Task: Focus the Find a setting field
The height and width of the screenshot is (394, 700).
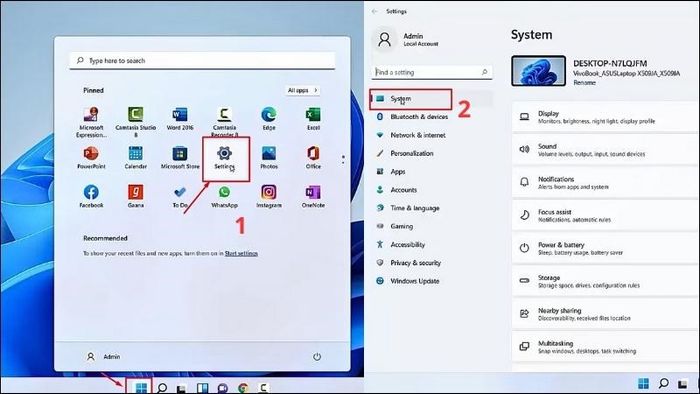Action: click(x=432, y=72)
